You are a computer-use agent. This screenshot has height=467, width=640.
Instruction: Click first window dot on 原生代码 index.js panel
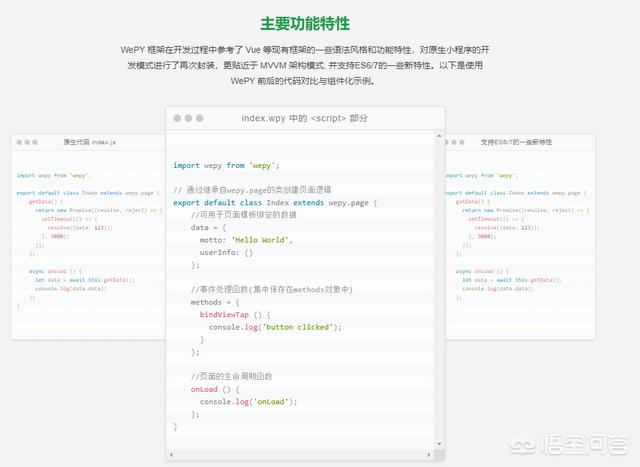(19, 143)
